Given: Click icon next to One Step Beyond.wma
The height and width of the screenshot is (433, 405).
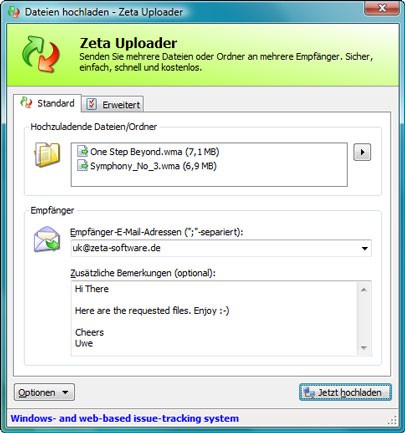Looking at the screenshot, I should pos(82,152).
